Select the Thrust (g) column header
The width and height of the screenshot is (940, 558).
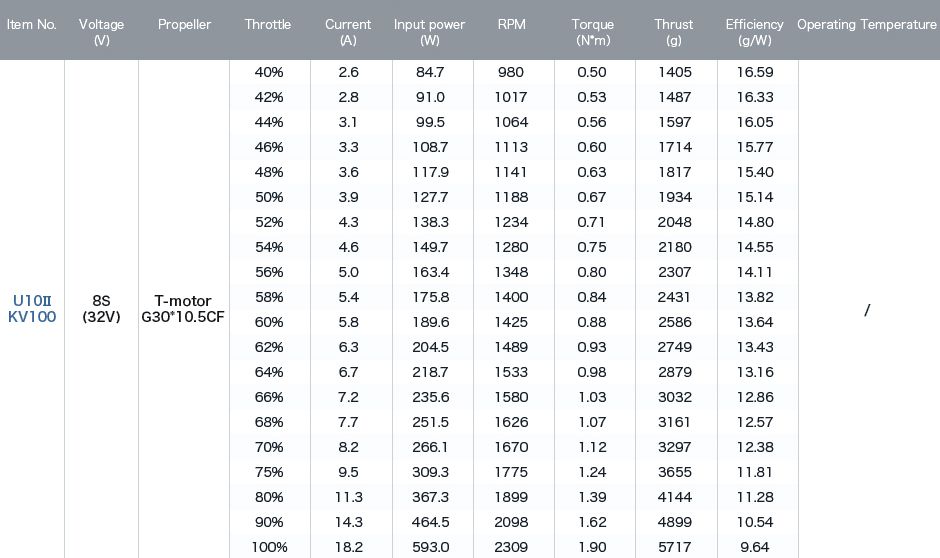[x=673, y=32]
